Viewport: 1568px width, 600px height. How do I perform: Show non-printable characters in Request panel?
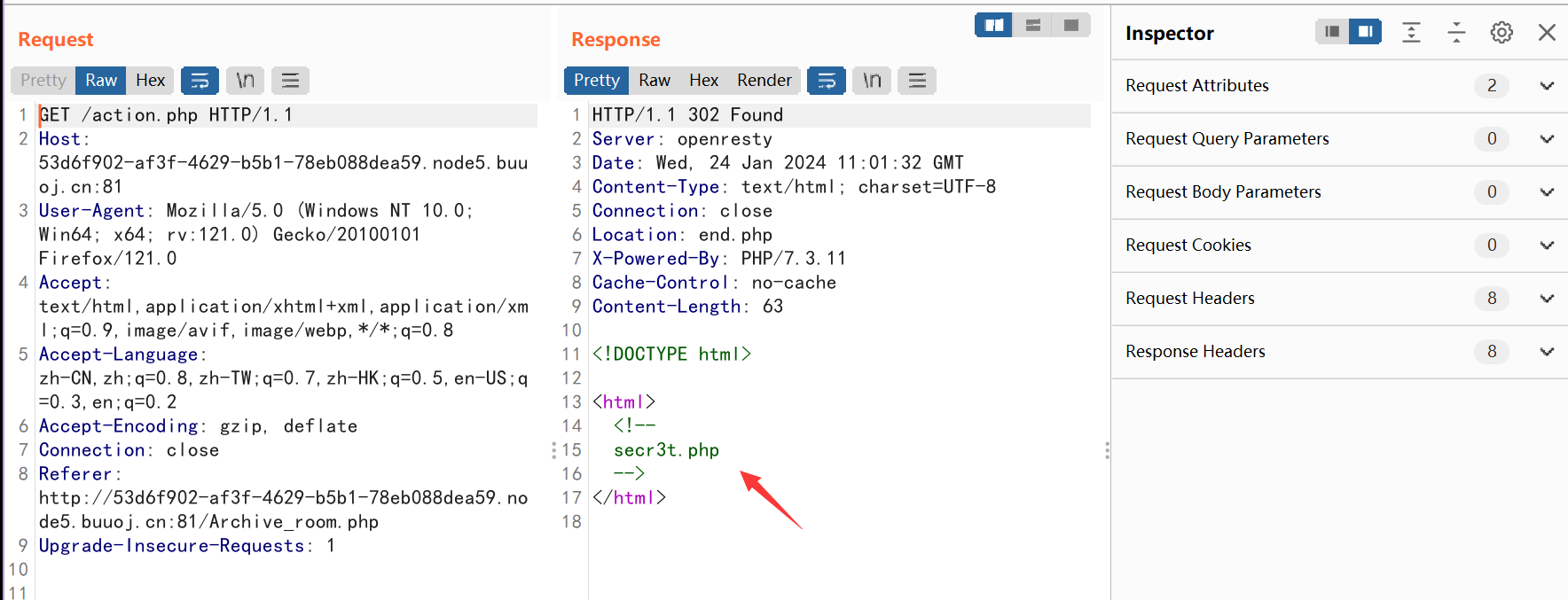tap(246, 81)
